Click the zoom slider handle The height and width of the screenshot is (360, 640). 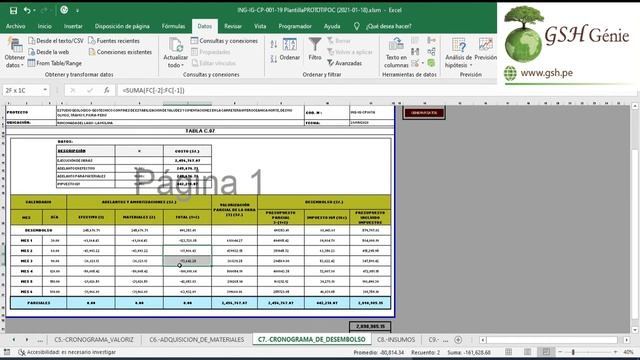(x=573, y=352)
